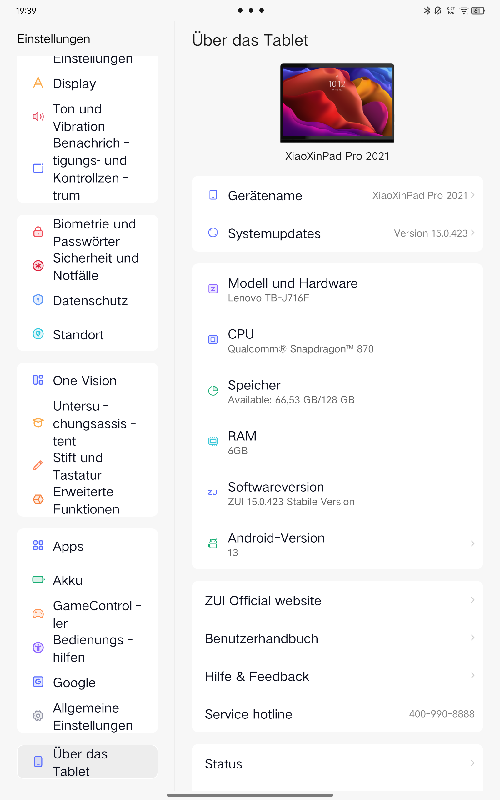Screen dimensions: 500x800
Task: Open ZUI Official website link
Action: click(337, 601)
